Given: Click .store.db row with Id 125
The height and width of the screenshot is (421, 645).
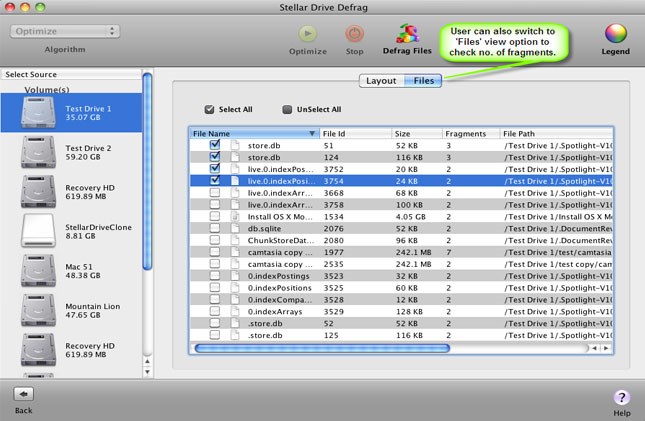Looking at the screenshot, I should point(401,335).
